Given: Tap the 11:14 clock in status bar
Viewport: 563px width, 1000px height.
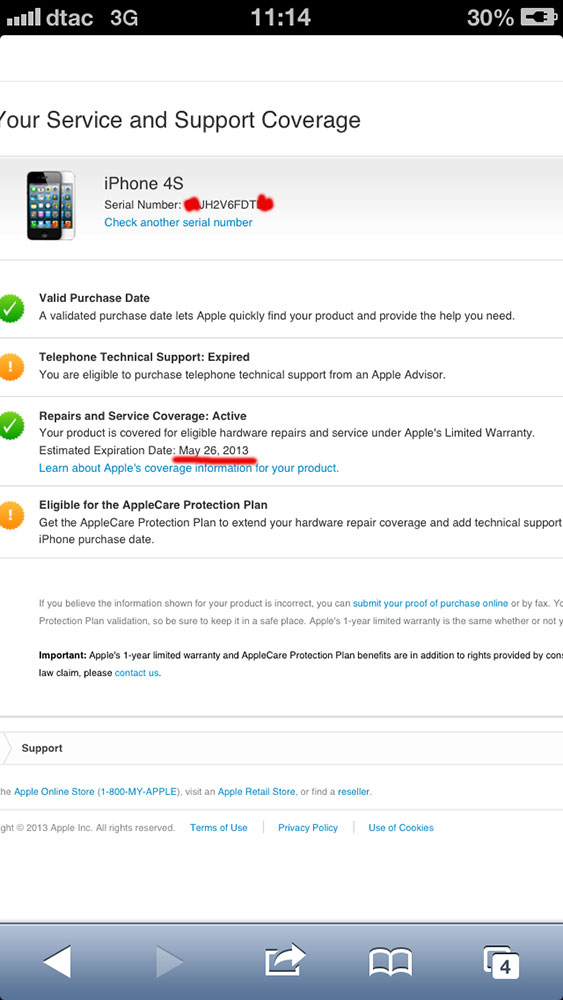Looking at the screenshot, I should 281,17.
